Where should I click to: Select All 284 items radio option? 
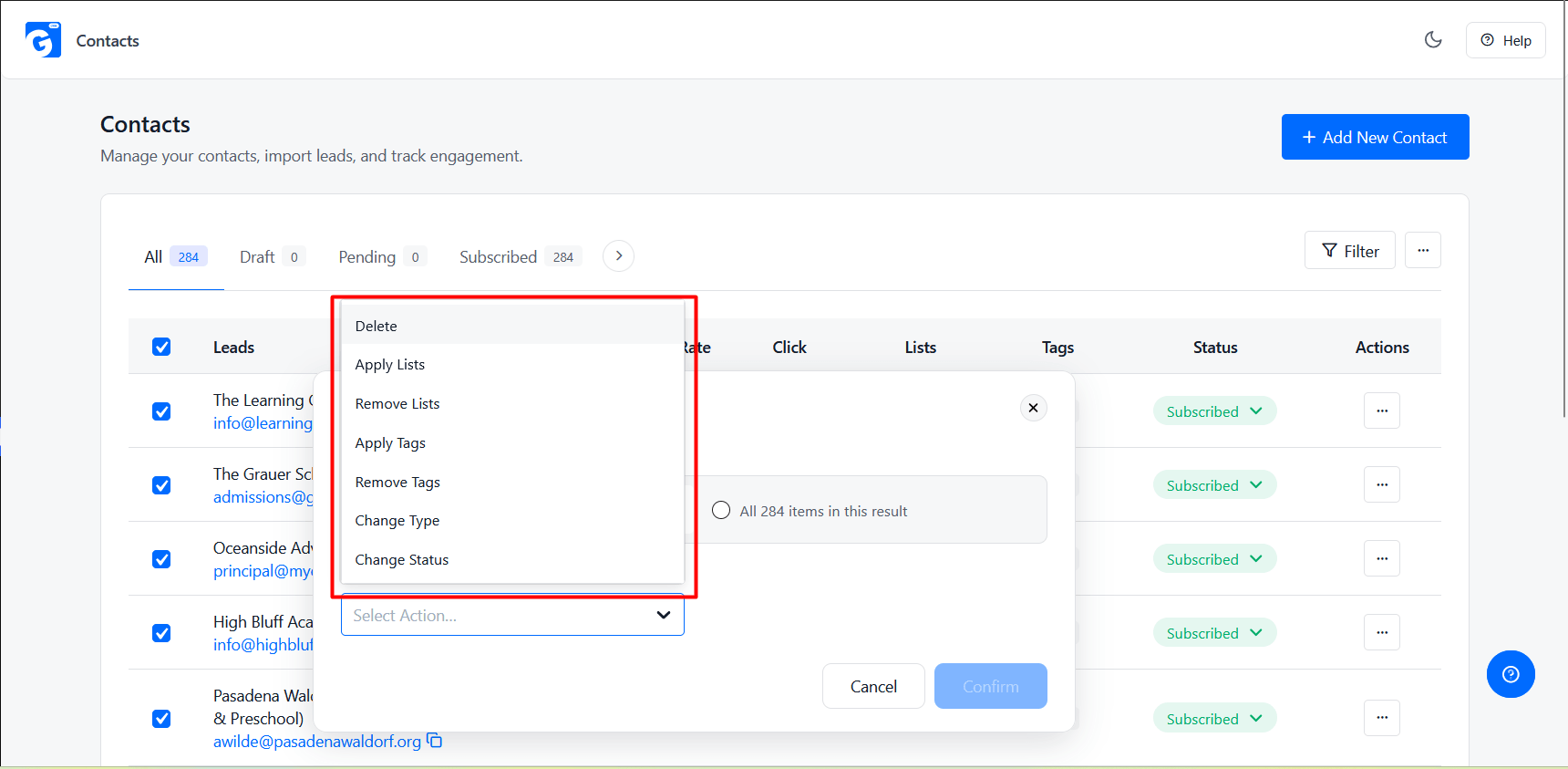click(721, 511)
